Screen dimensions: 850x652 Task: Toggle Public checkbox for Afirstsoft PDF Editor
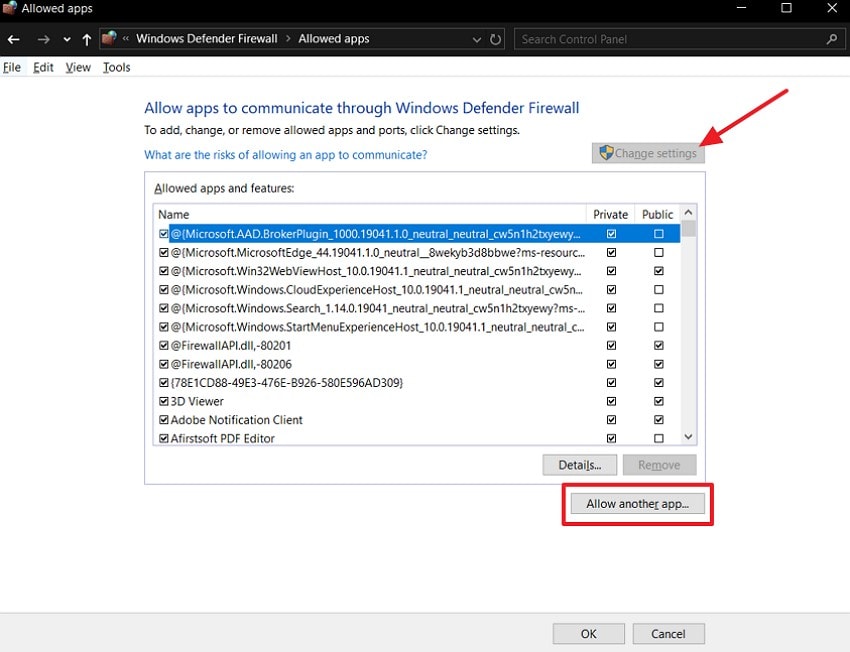pos(659,438)
